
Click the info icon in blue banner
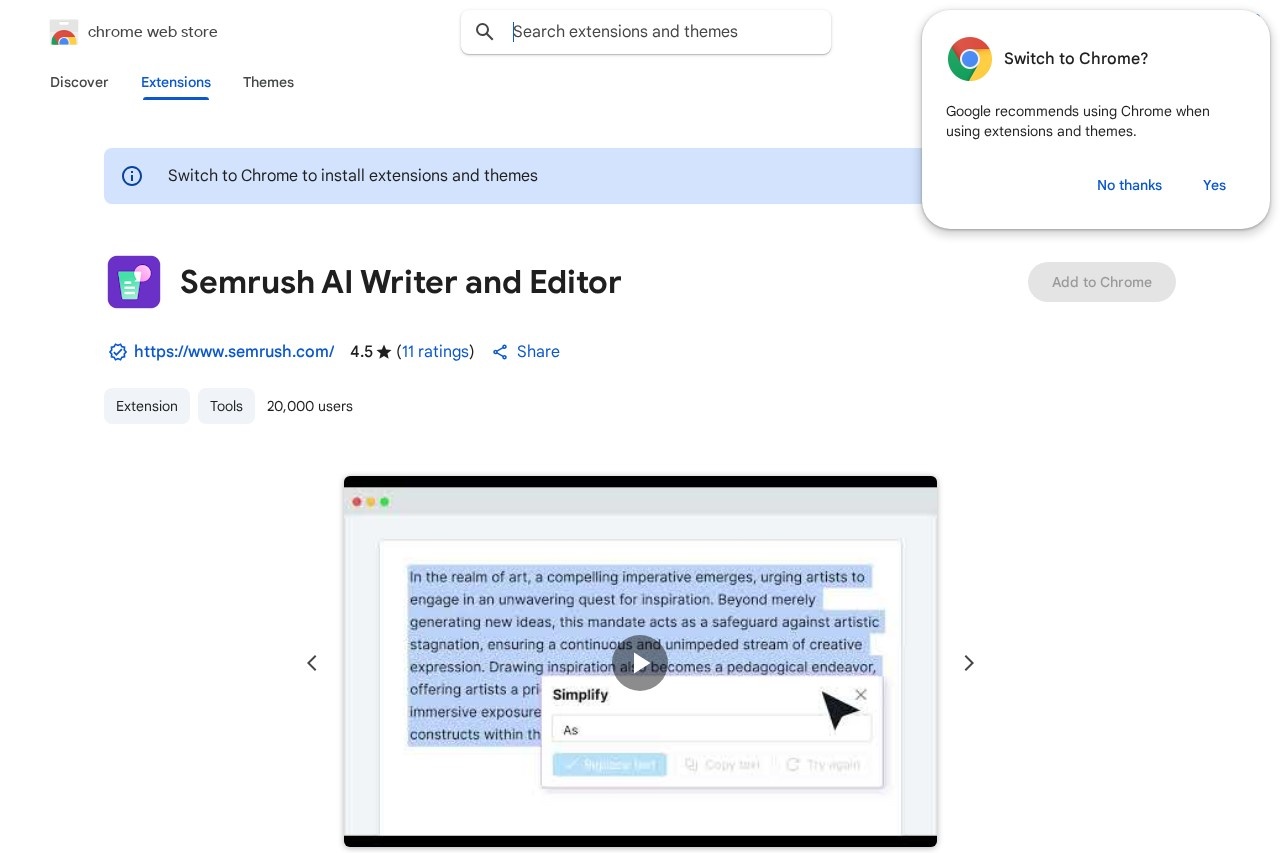click(132, 176)
